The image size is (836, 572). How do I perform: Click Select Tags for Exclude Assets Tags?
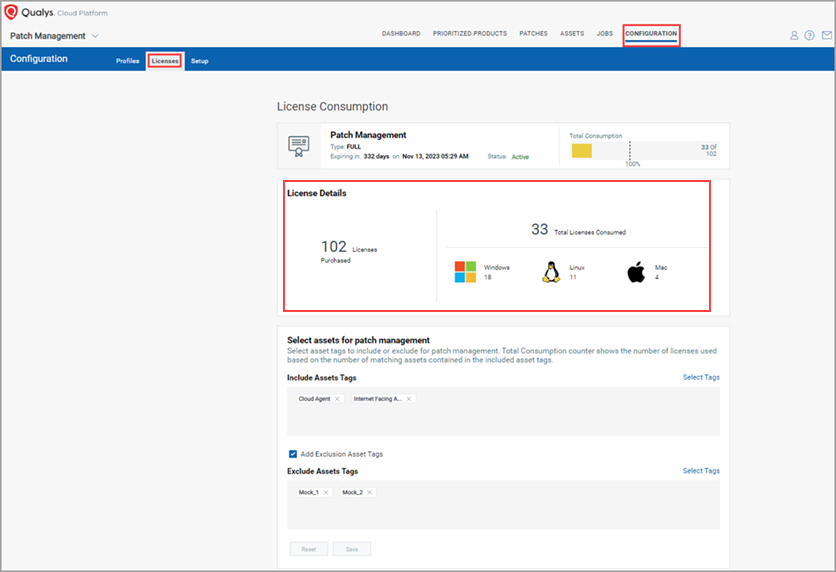(701, 471)
